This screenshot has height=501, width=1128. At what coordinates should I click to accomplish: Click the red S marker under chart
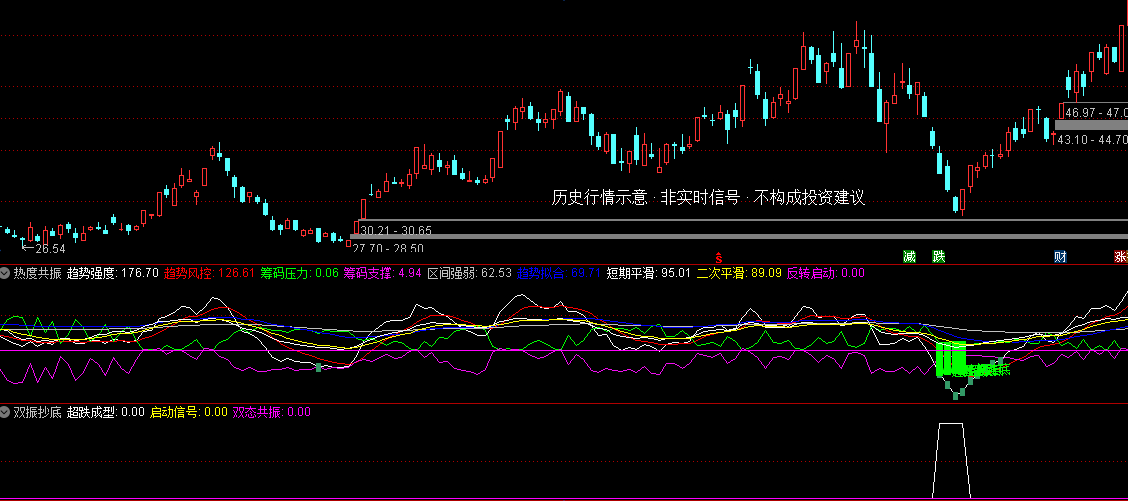(718, 257)
